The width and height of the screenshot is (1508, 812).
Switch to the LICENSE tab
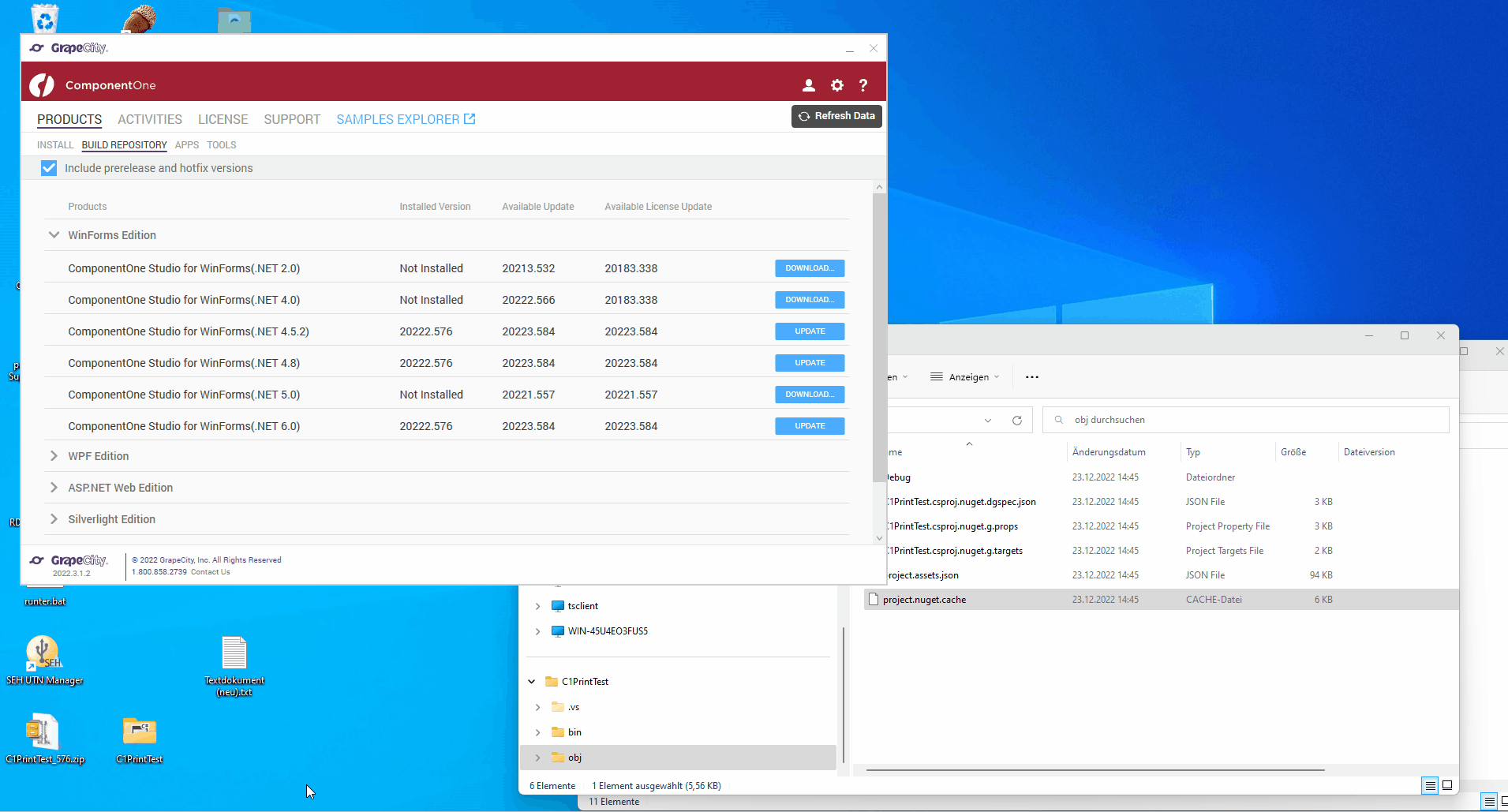pos(223,119)
